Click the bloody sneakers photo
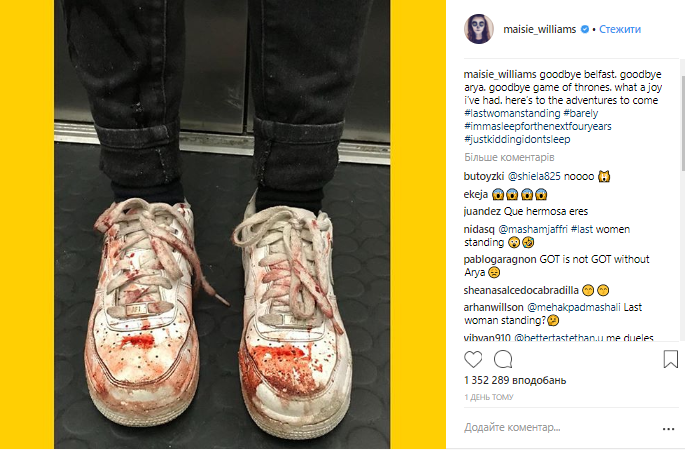This screenshot has width=685, height=450. point(222,225)
